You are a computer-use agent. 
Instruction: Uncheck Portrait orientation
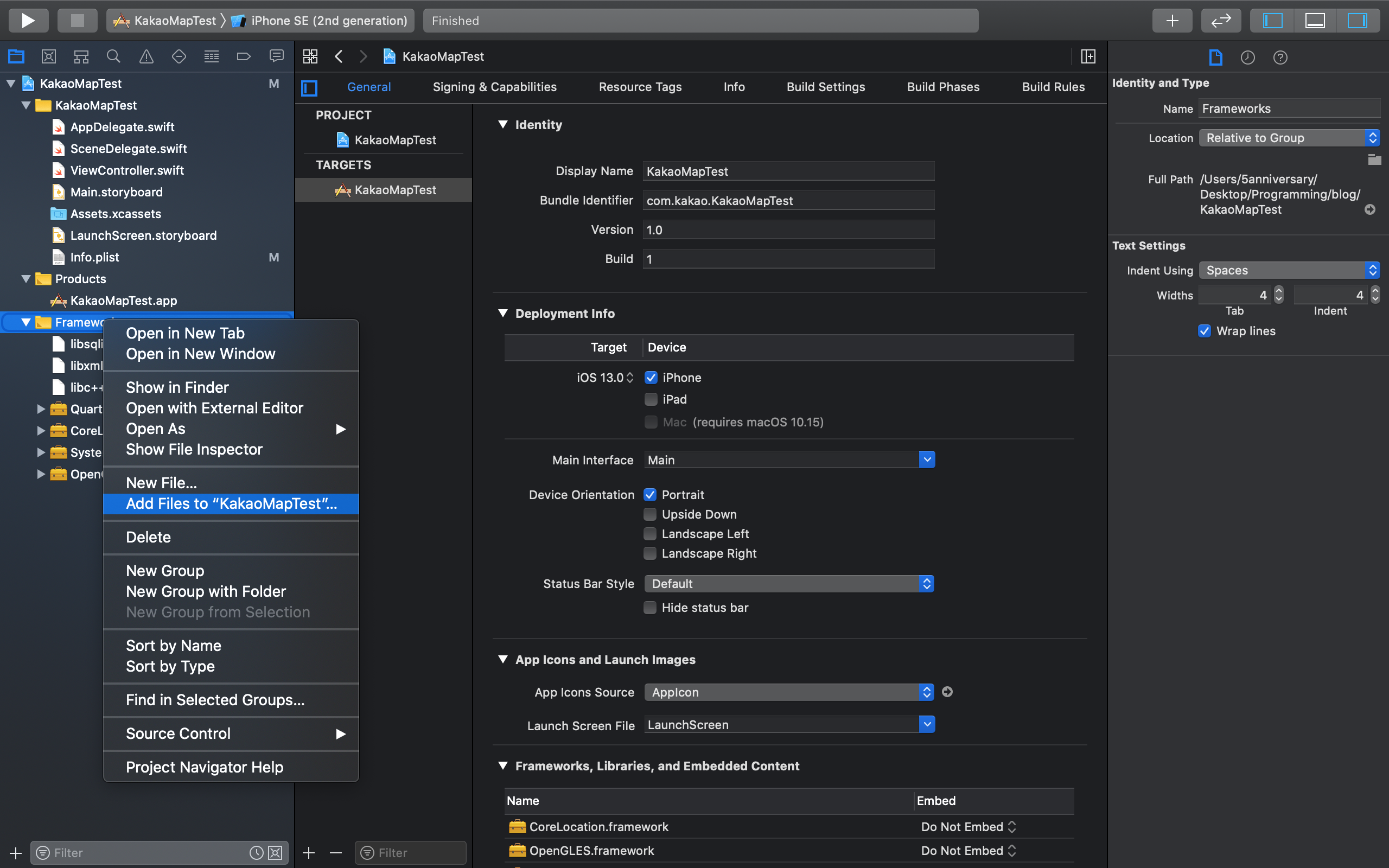coord(649,494)
